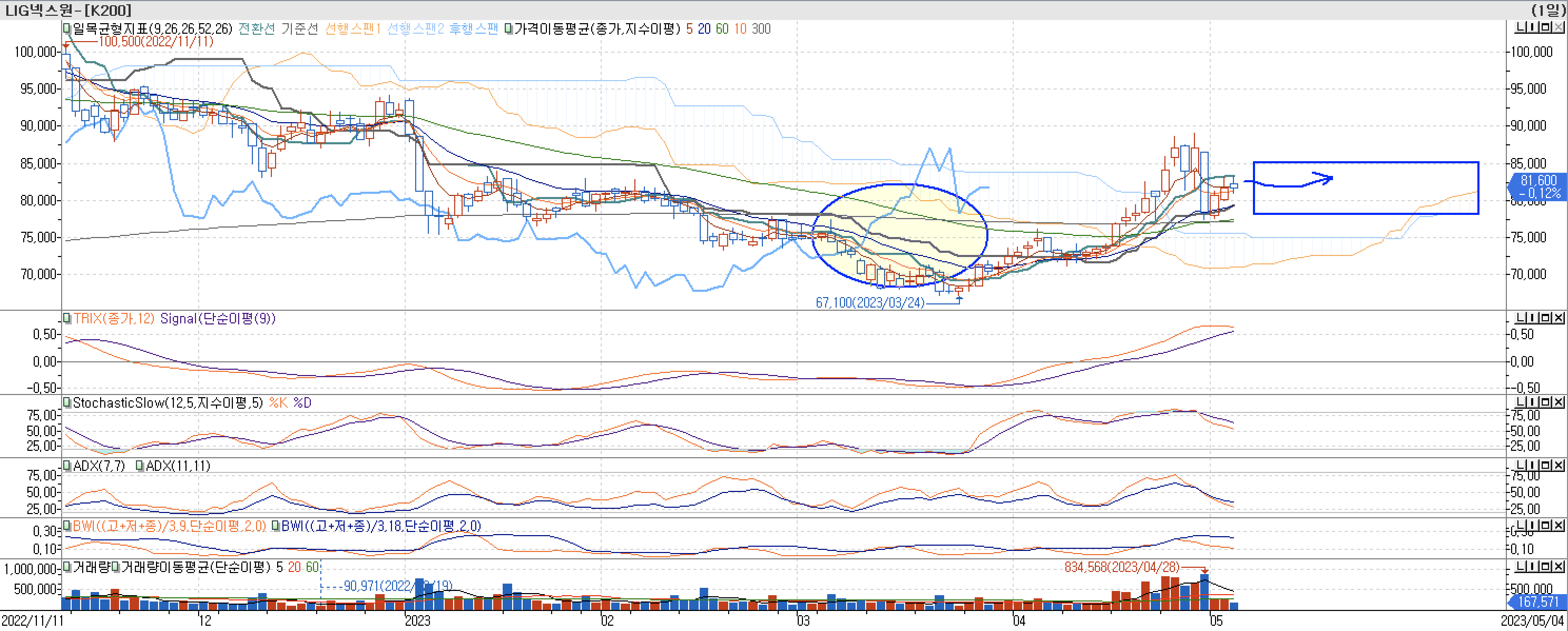Click the L-shaped icon on TRIX pane
Image resolution: width=1568 pixels, height=631 pixels.
click(x=1521, y=318)
